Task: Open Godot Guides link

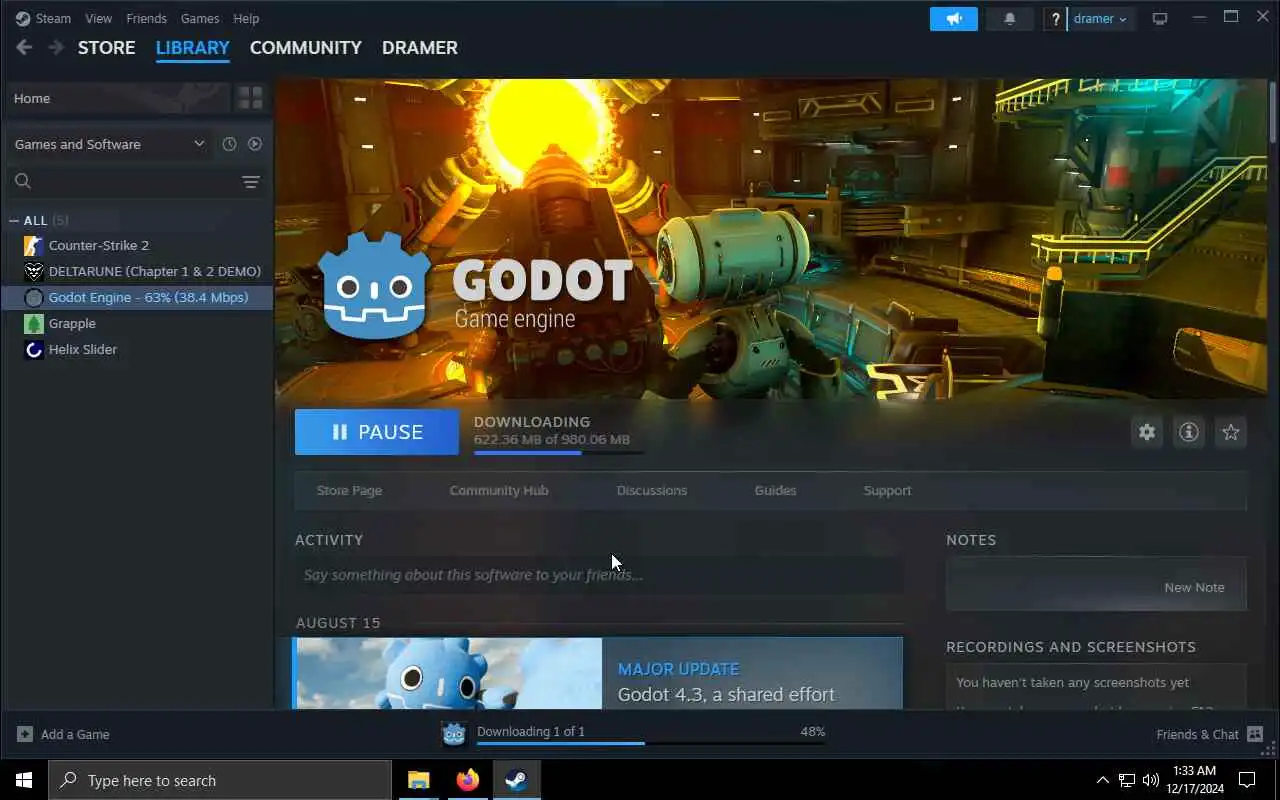Action: [x=775, y=490]
